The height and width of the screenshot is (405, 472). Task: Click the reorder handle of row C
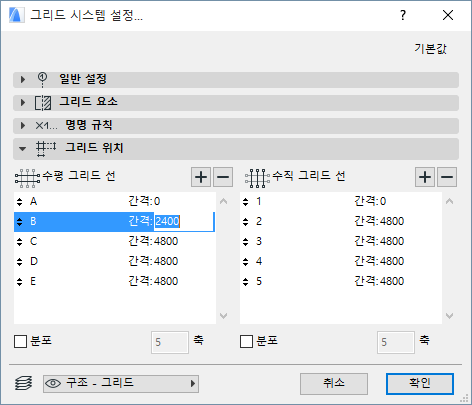(20, 242)
